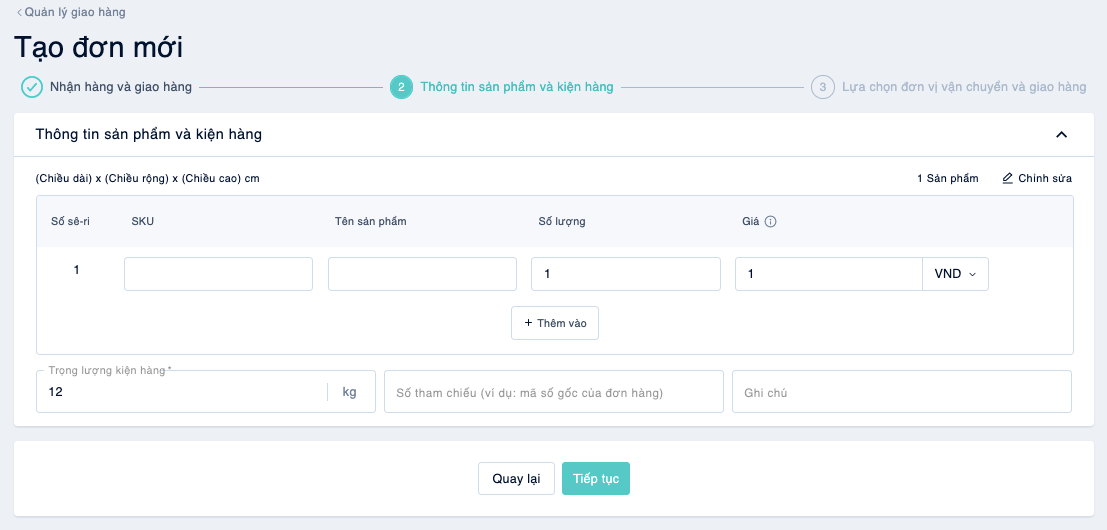The image size is (1107, 530).
Task: Click the checkmark icon for step one
Action: coord(32,88)
